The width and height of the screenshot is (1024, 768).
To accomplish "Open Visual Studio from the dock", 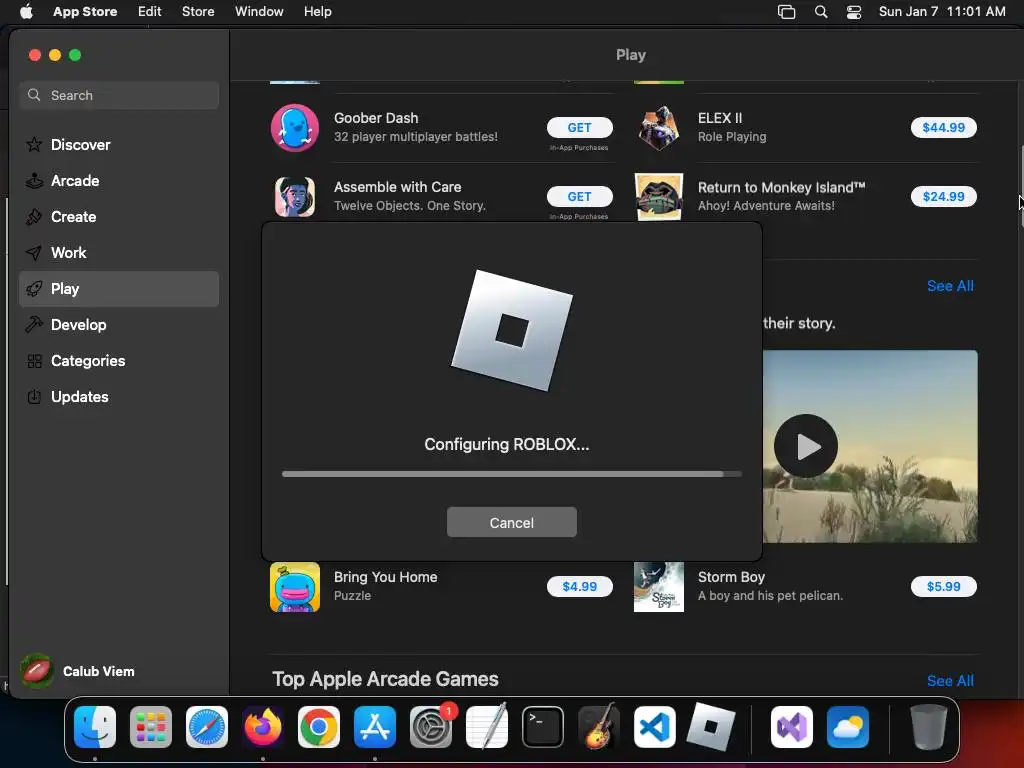I will [x=792, y=727].
